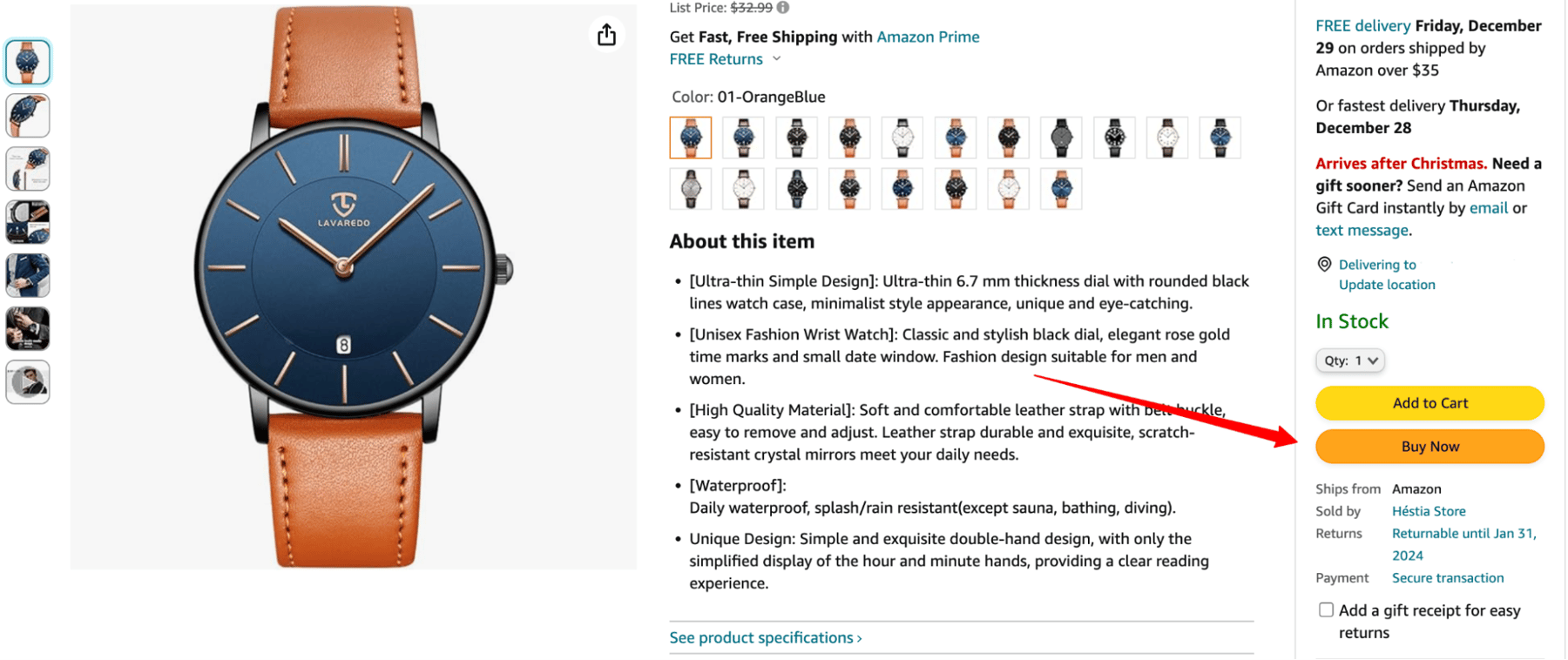Click the share icon on the product image
This screenshot has width=1568, height=660.
point(606,35)
